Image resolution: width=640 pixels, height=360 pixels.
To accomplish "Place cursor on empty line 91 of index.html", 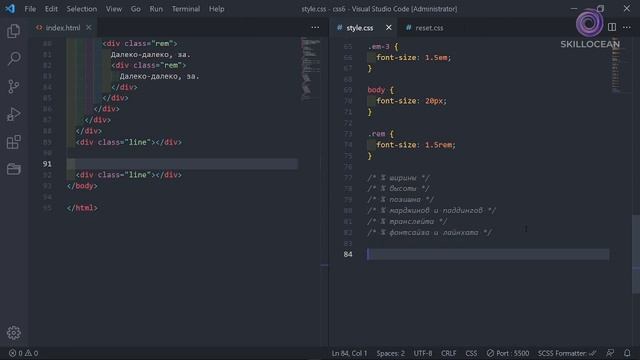I will pos(182,164).
